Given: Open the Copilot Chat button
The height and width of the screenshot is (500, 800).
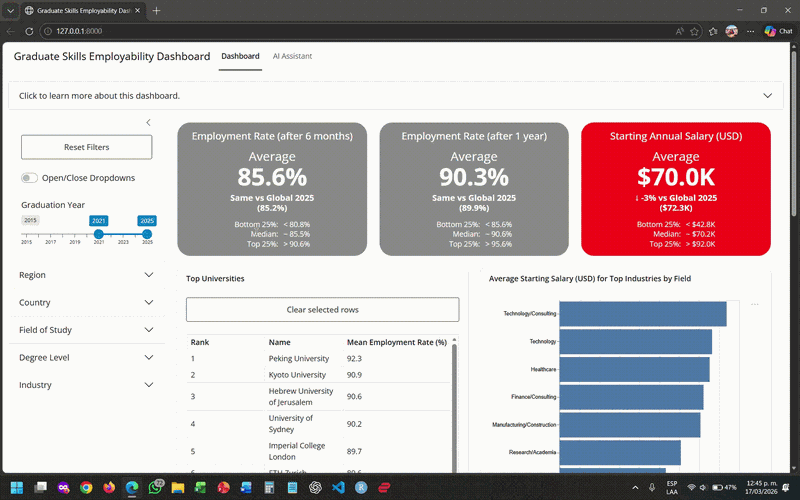Looking at the screenshot, I should click(x=778, y=31).
